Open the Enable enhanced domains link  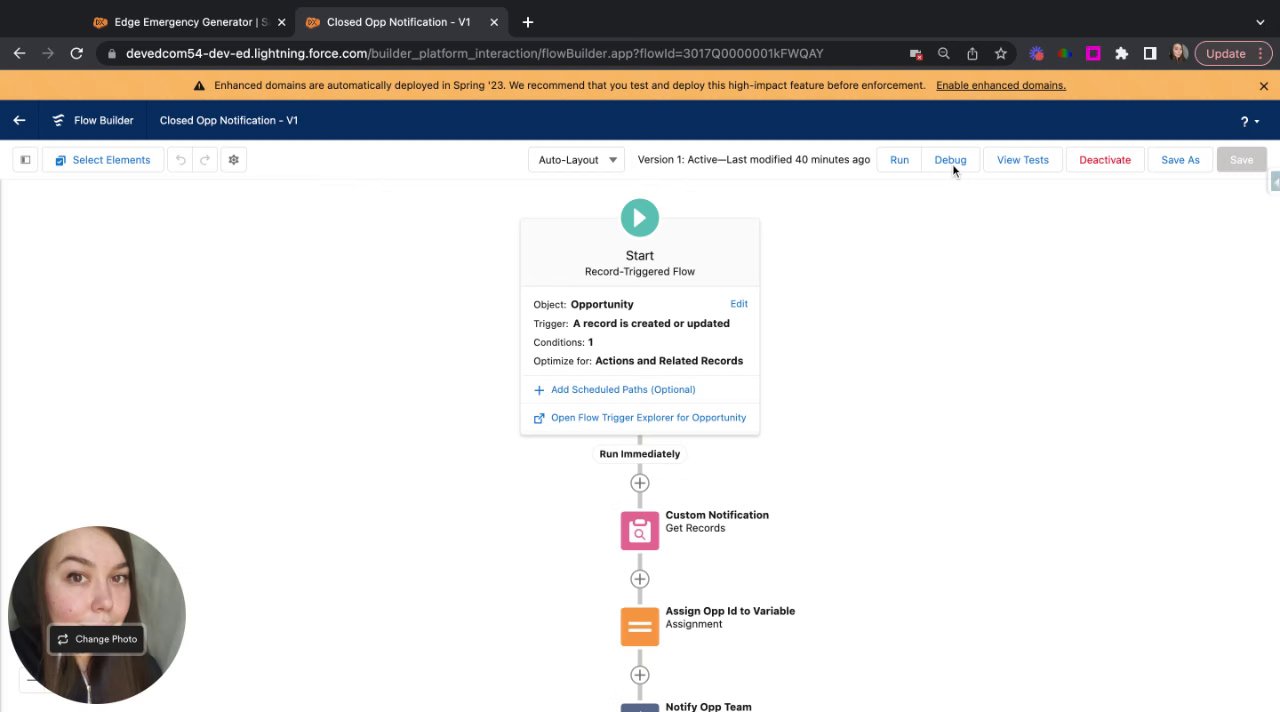click(x=1000, y=85)
